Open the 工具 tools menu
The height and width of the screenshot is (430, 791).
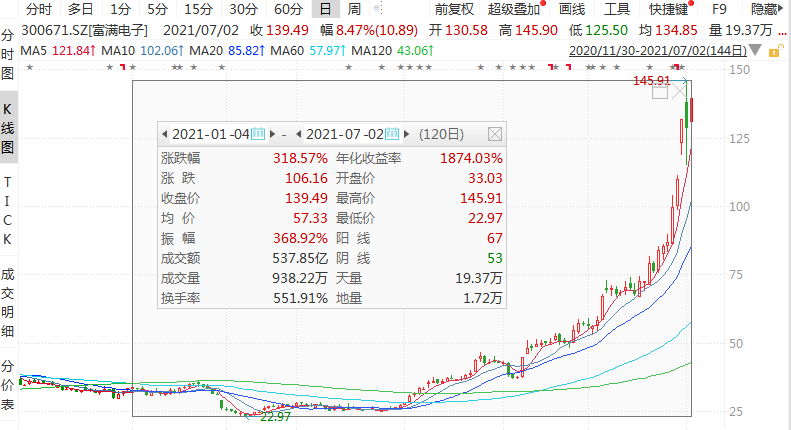pyautogui.click(x=617, y=9)
